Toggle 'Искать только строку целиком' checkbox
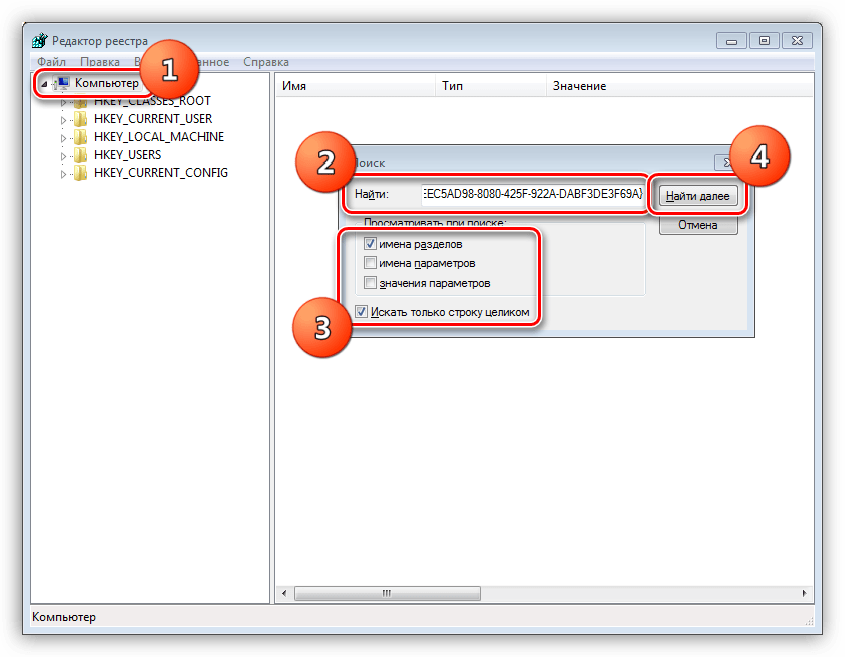Screen dimensions: 845x657 [361, 312]
